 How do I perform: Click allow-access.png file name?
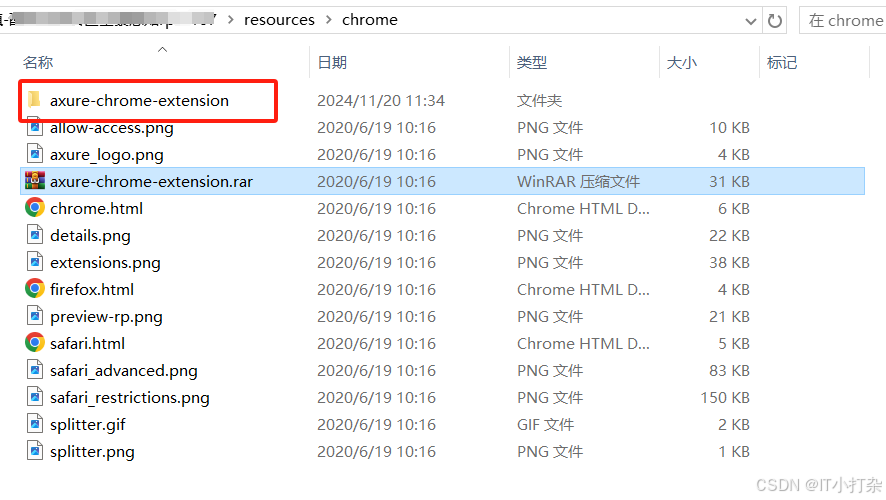111,128
